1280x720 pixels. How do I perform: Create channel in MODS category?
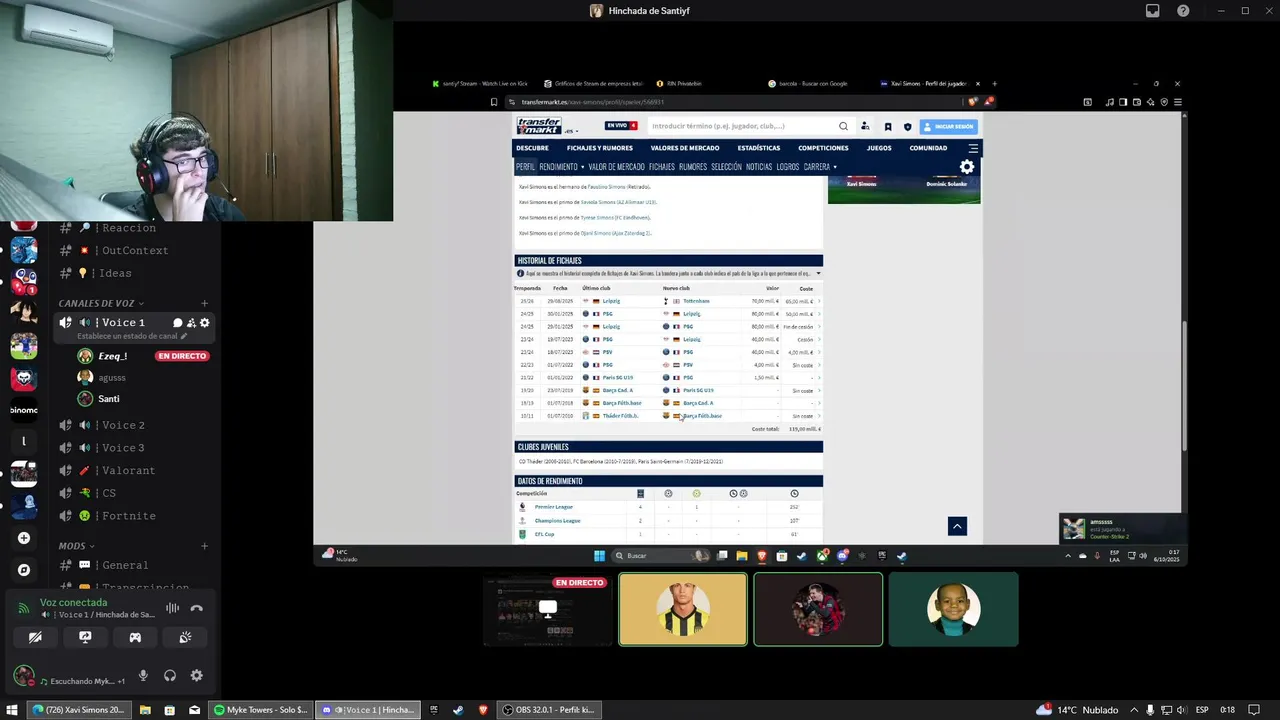click(x=204, y=546)
